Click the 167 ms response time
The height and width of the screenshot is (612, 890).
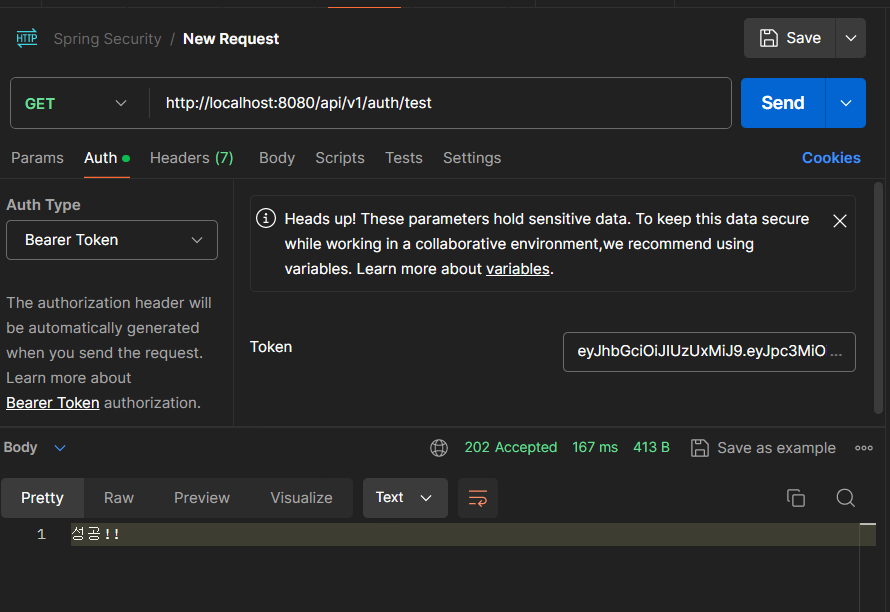click(595, 447)
